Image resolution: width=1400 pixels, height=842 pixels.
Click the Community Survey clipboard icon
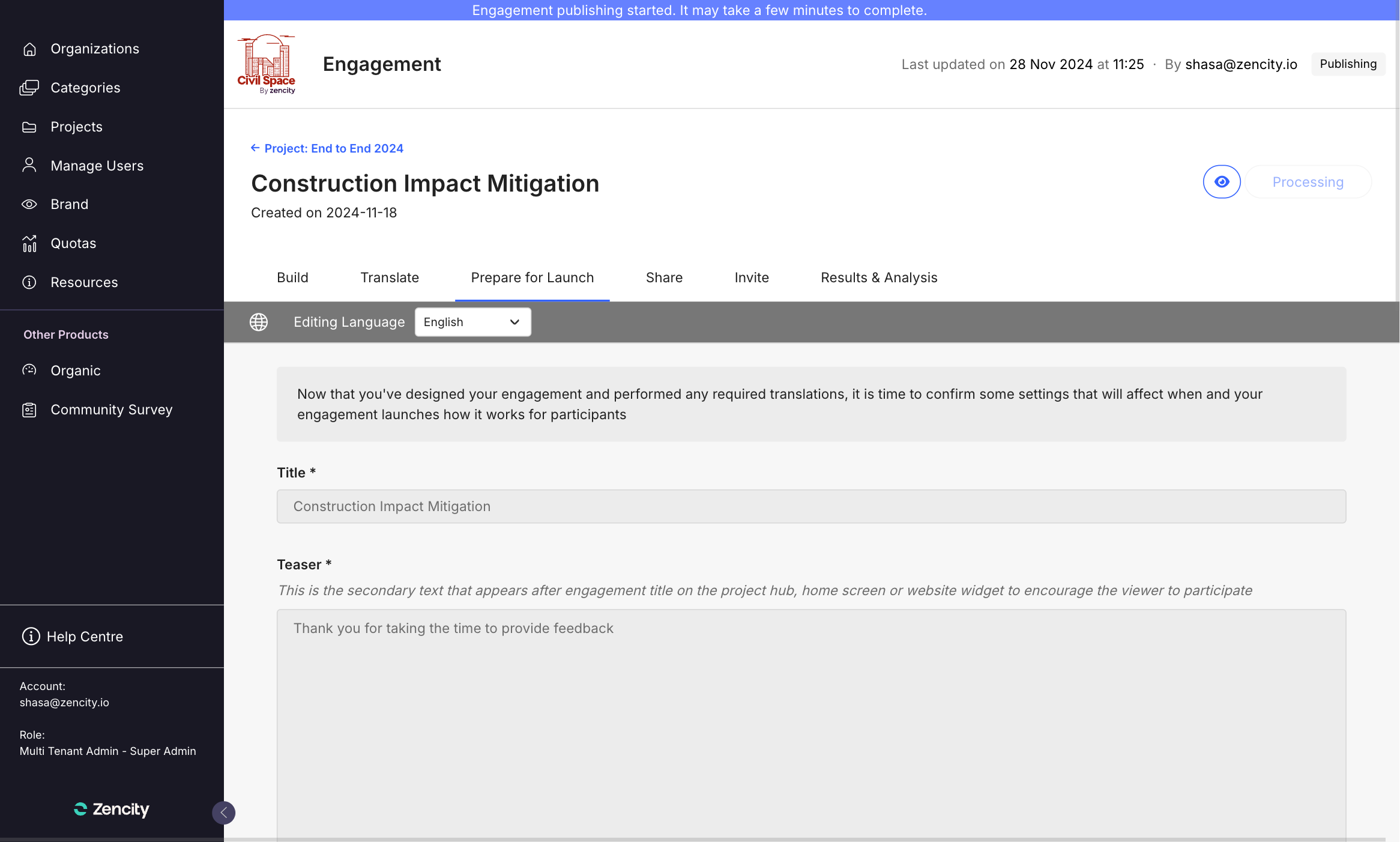[29, 410]
